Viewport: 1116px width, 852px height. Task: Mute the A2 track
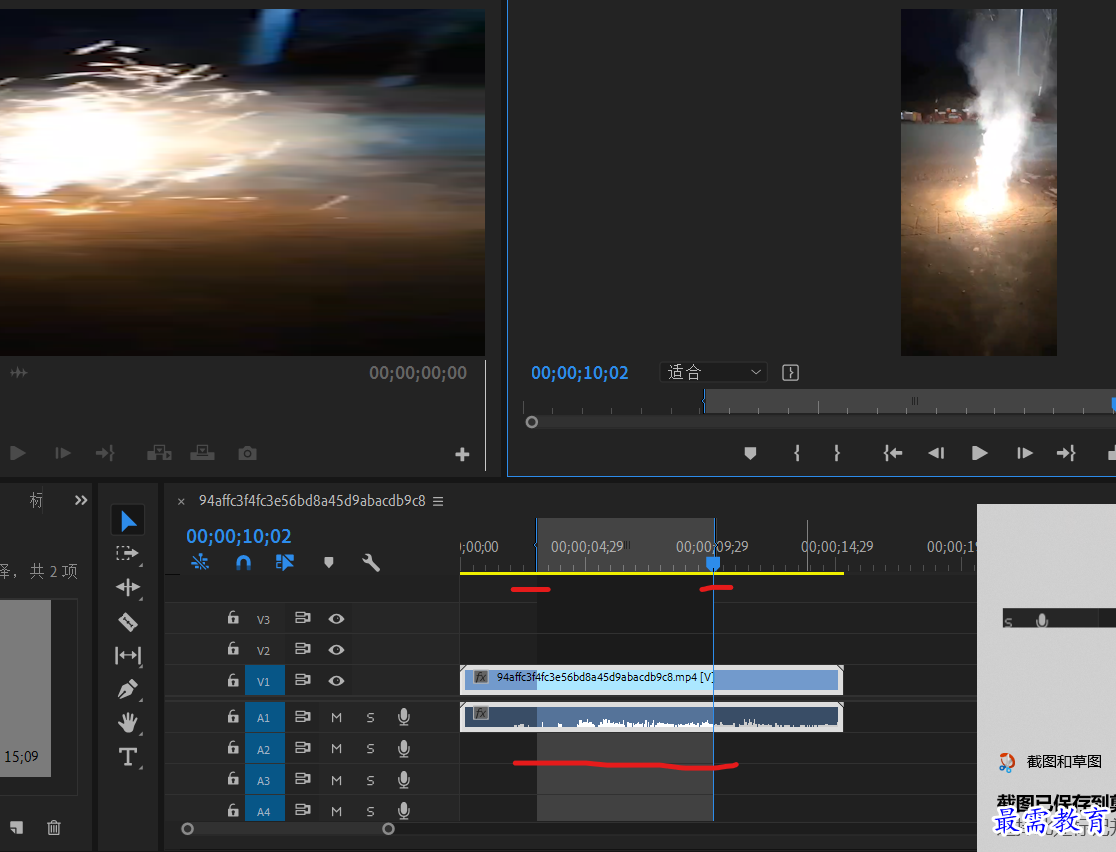click(337, 749)
